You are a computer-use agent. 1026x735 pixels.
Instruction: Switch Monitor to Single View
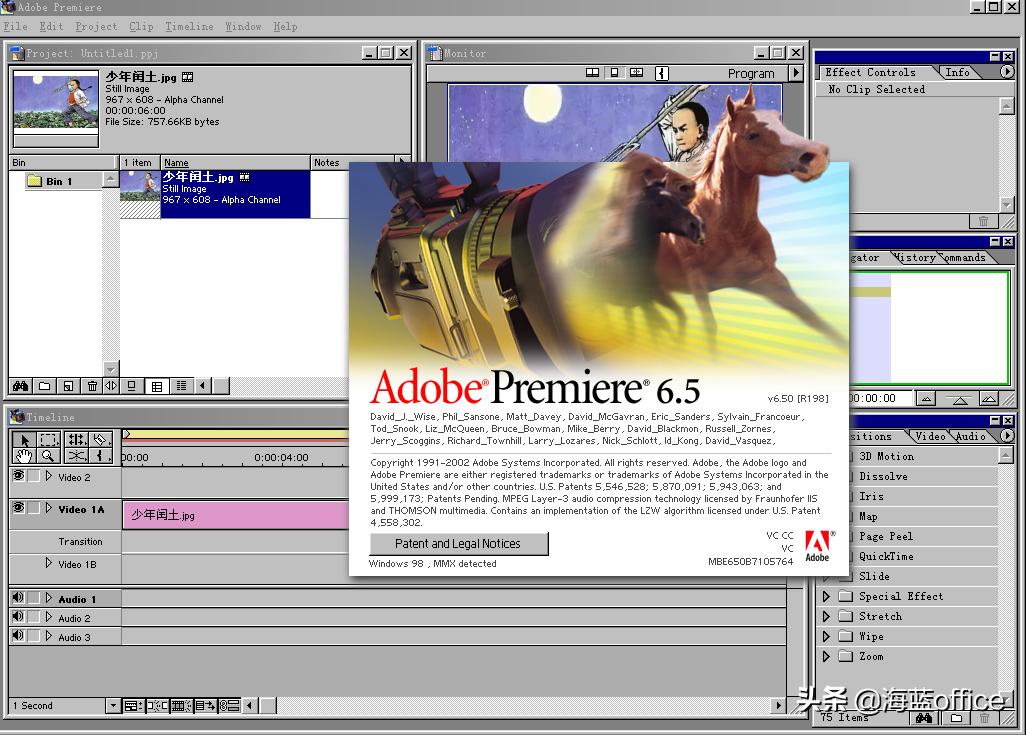pos(614,73)
